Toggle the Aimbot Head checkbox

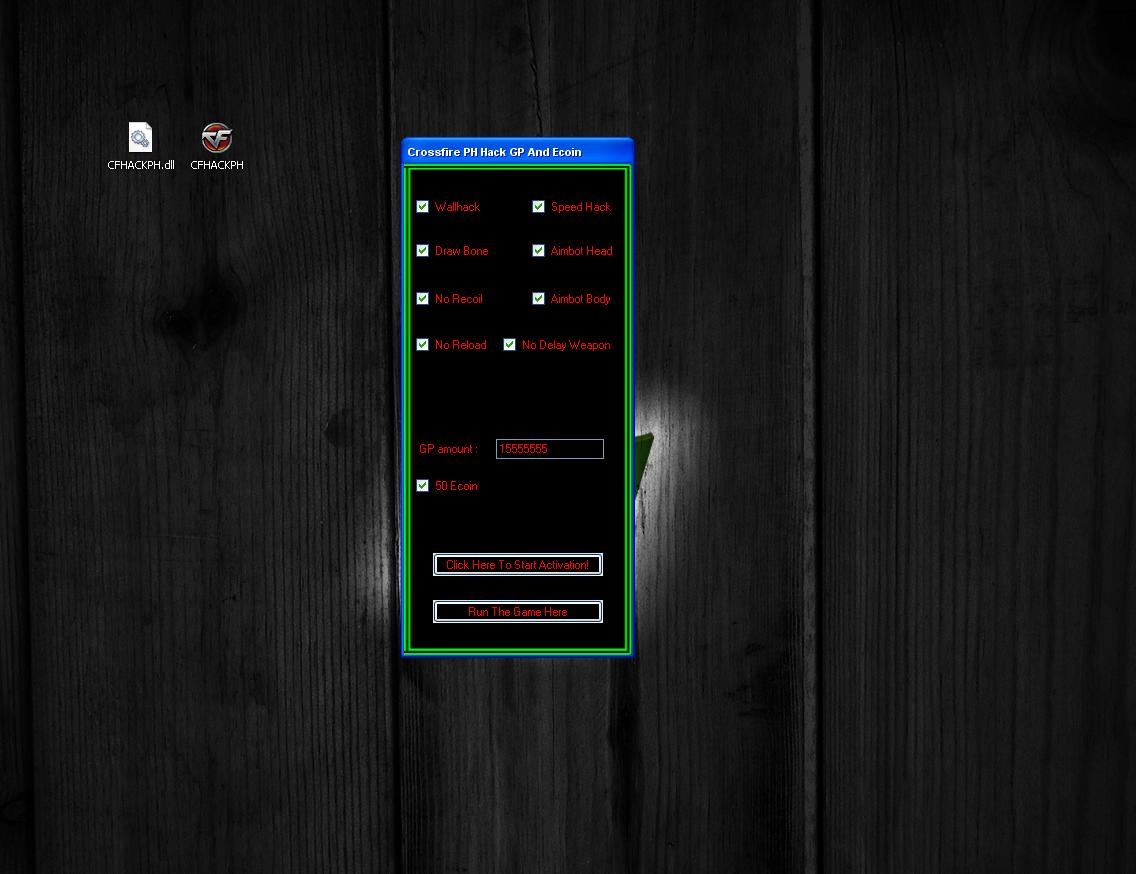coord(538,251)
